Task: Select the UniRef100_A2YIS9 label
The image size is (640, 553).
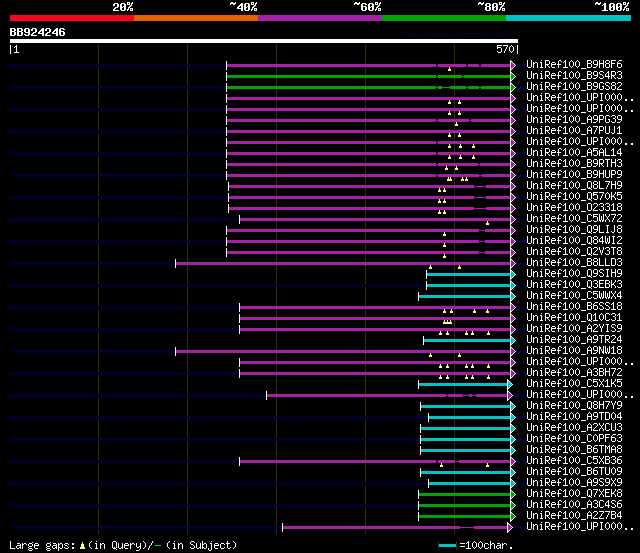Action: (x=574, y=329)
